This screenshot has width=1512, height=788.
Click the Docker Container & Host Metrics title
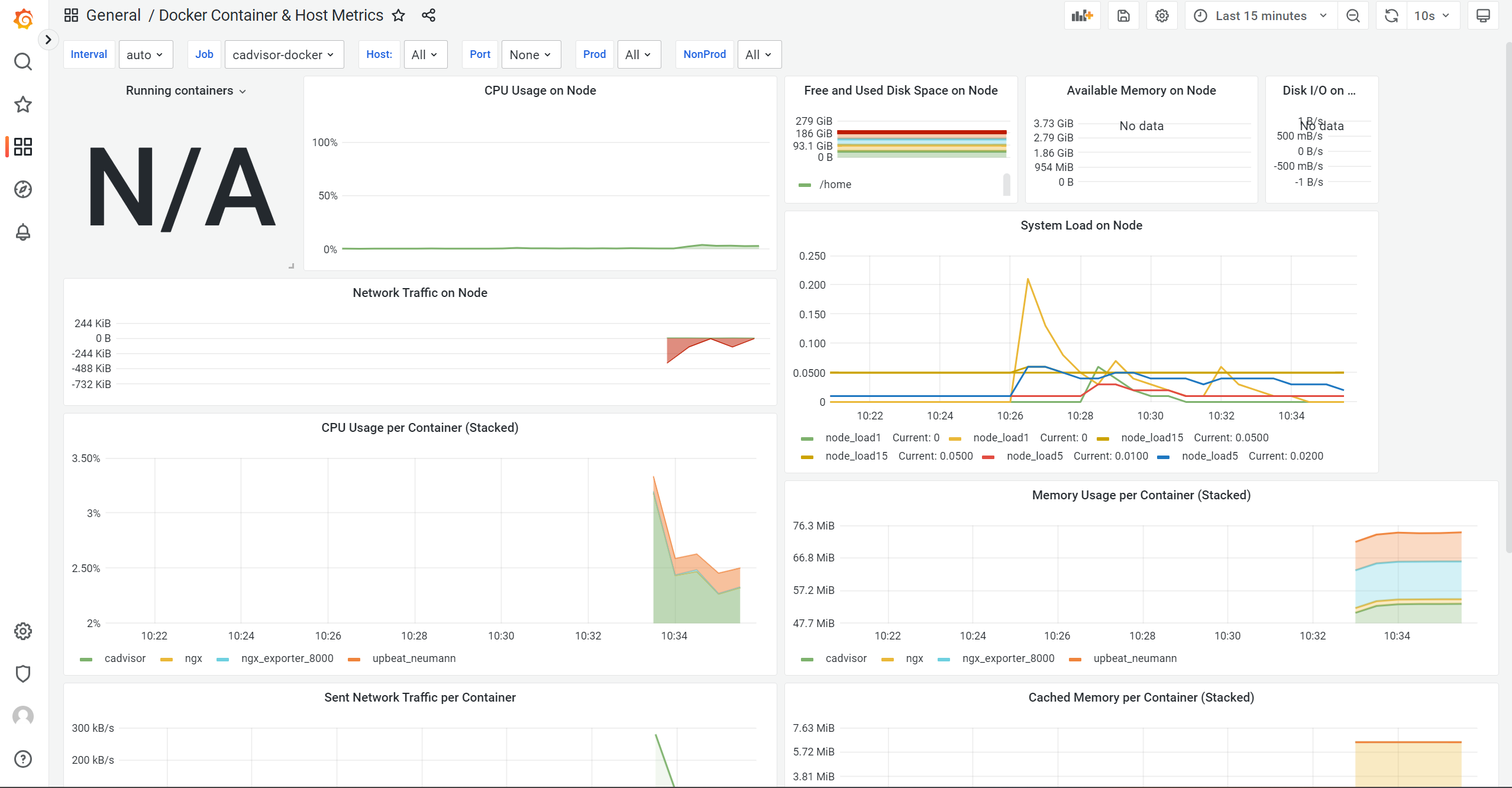point(271,15)
